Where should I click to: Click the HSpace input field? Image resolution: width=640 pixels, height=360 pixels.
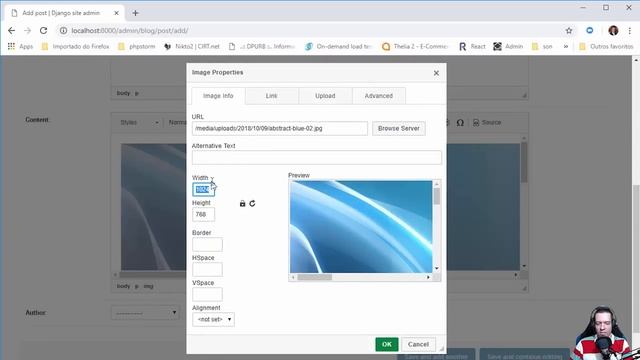pos(207,269)
